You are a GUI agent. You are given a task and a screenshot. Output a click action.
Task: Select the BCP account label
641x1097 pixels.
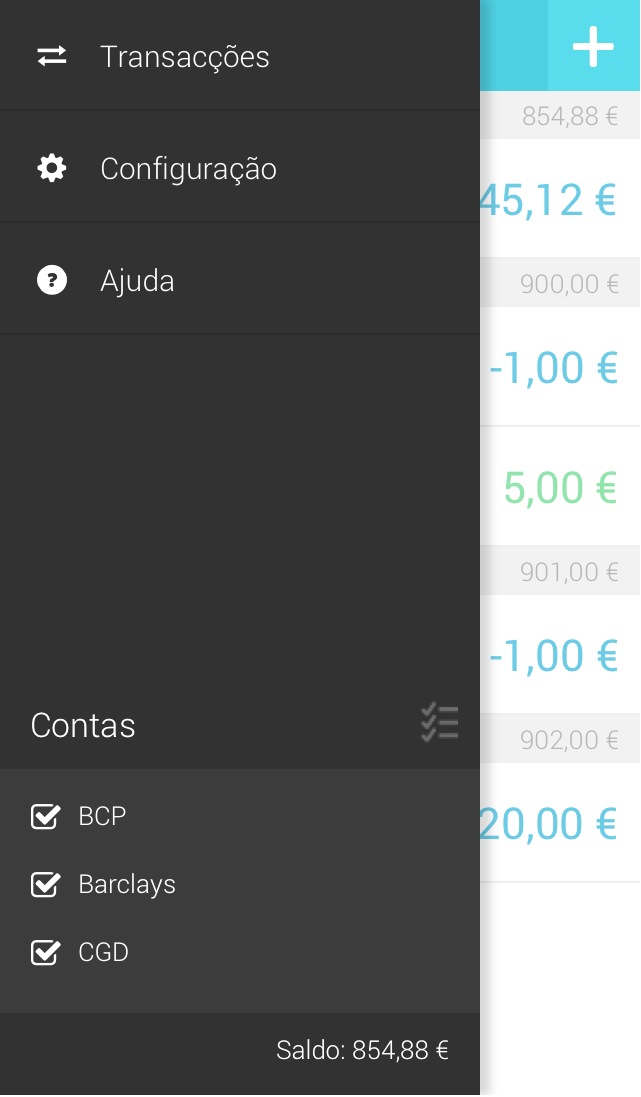click(102, 816)
